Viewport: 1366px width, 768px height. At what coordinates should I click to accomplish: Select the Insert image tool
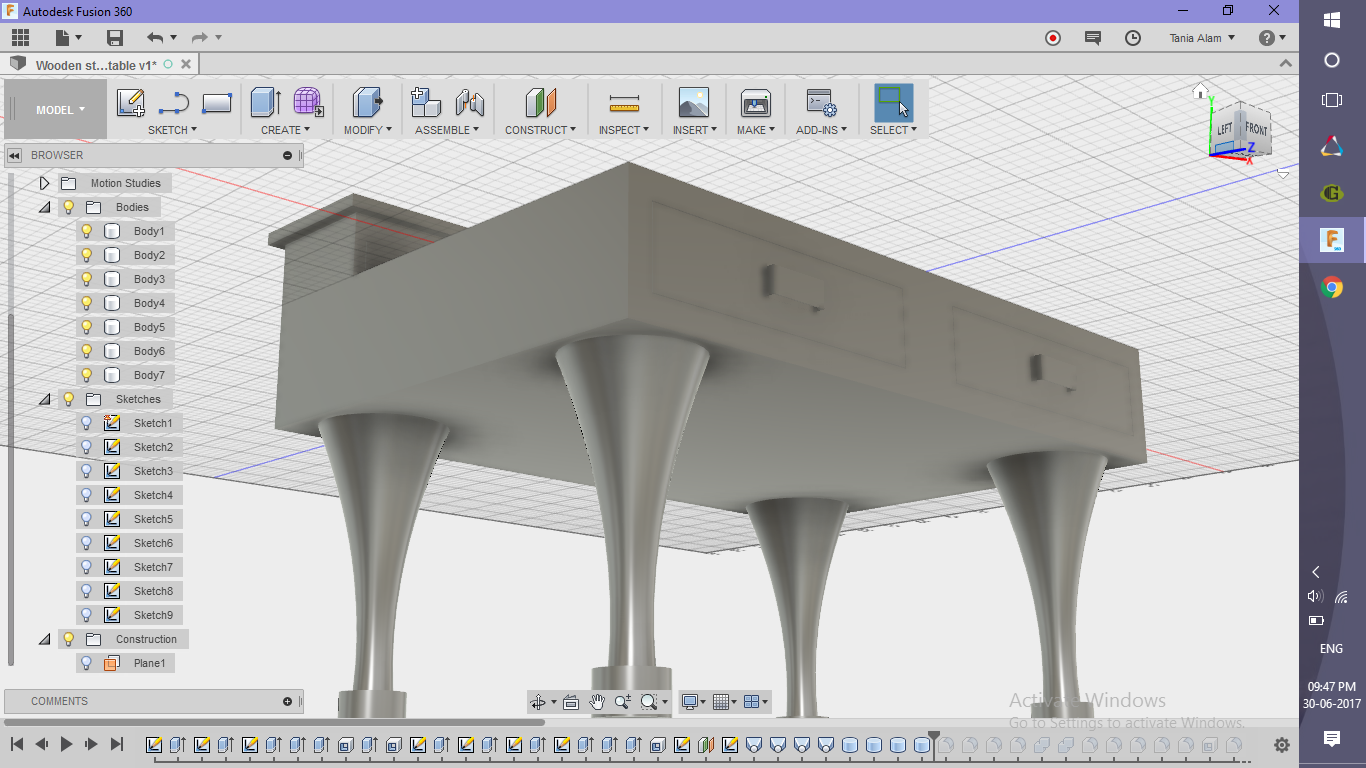693,102
